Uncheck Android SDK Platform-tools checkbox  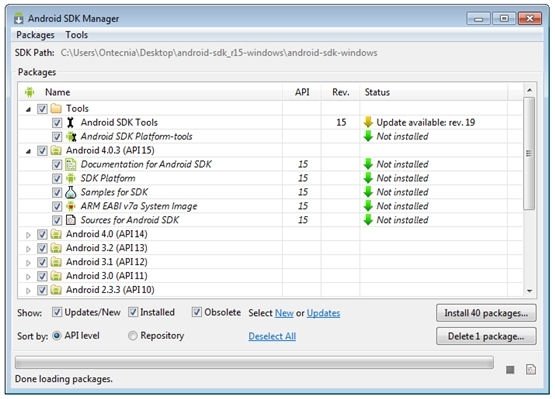coord(57,137)
